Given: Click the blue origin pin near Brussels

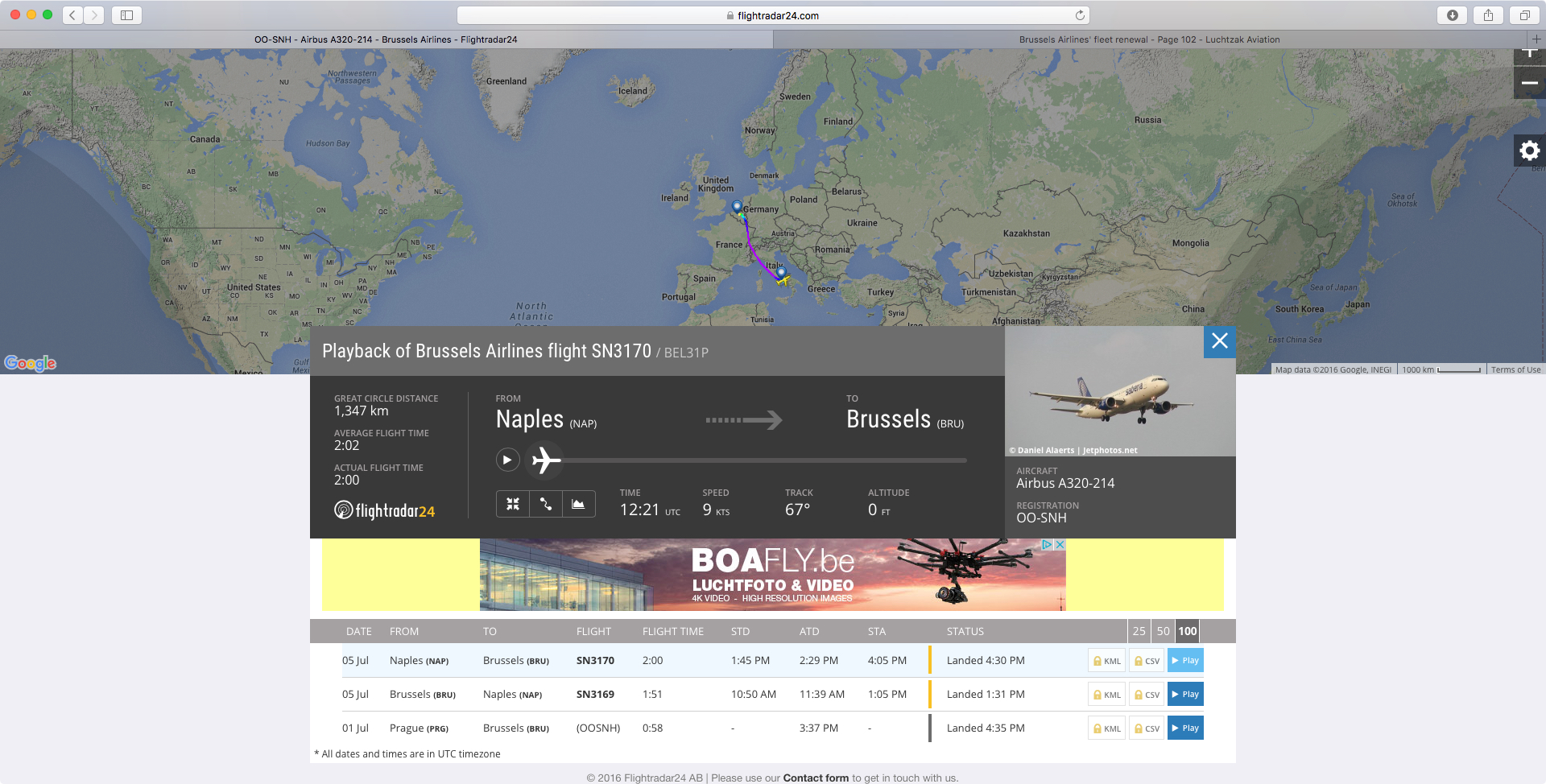Looking at the screenshot, I should [737, 207].
